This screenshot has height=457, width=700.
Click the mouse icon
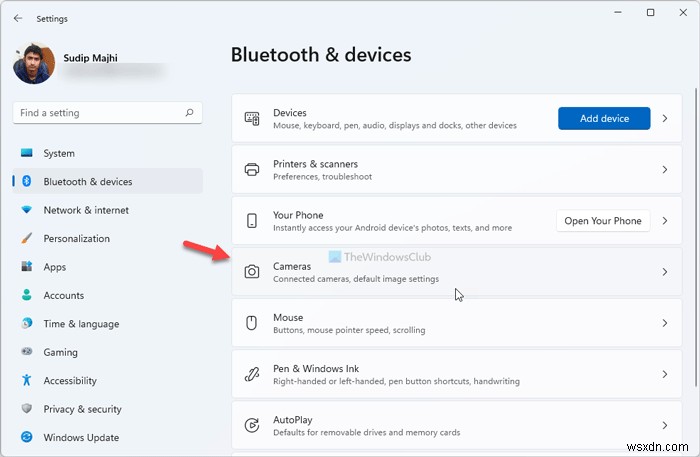click(x=252, y=323)
